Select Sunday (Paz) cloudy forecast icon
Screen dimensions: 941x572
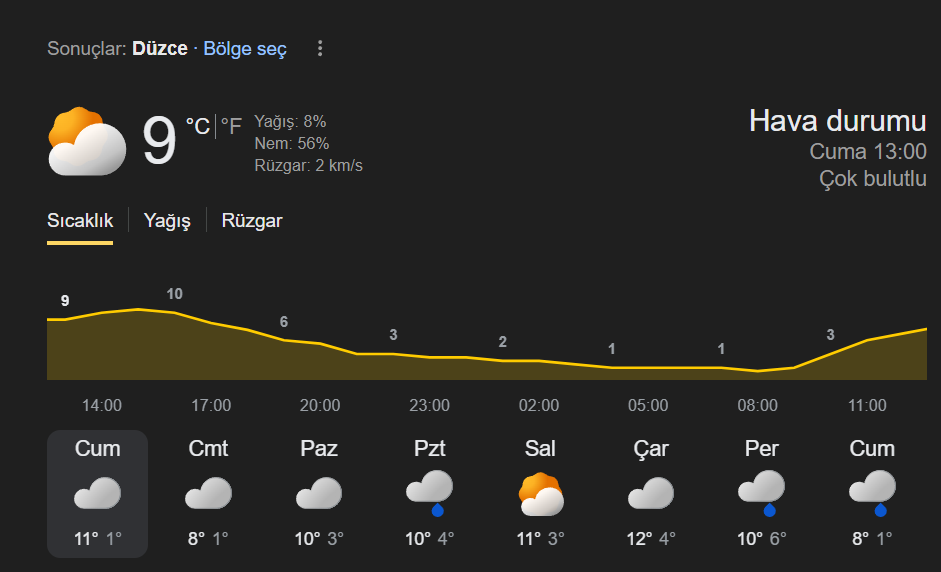click(319, 493)
